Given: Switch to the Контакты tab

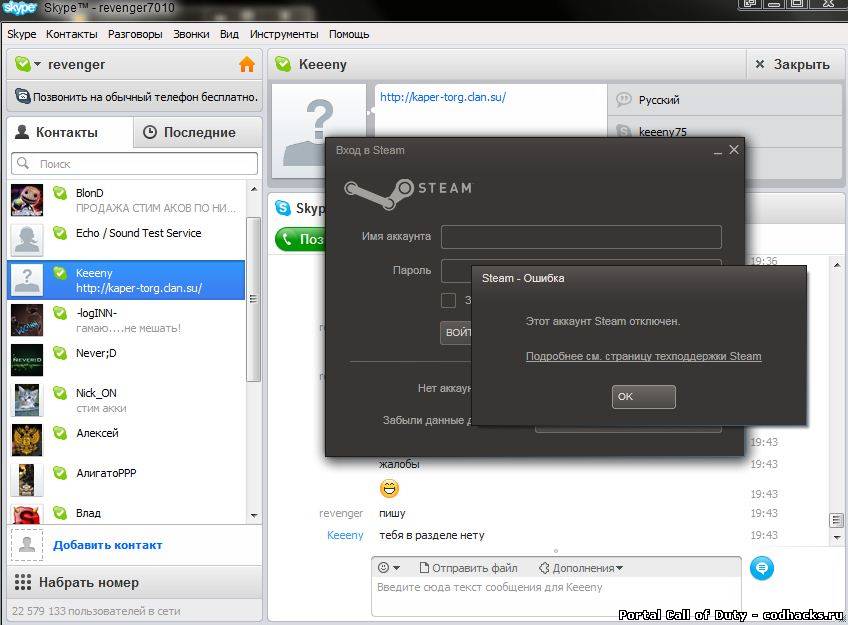Looking at the screenshot, I should 70,132.
